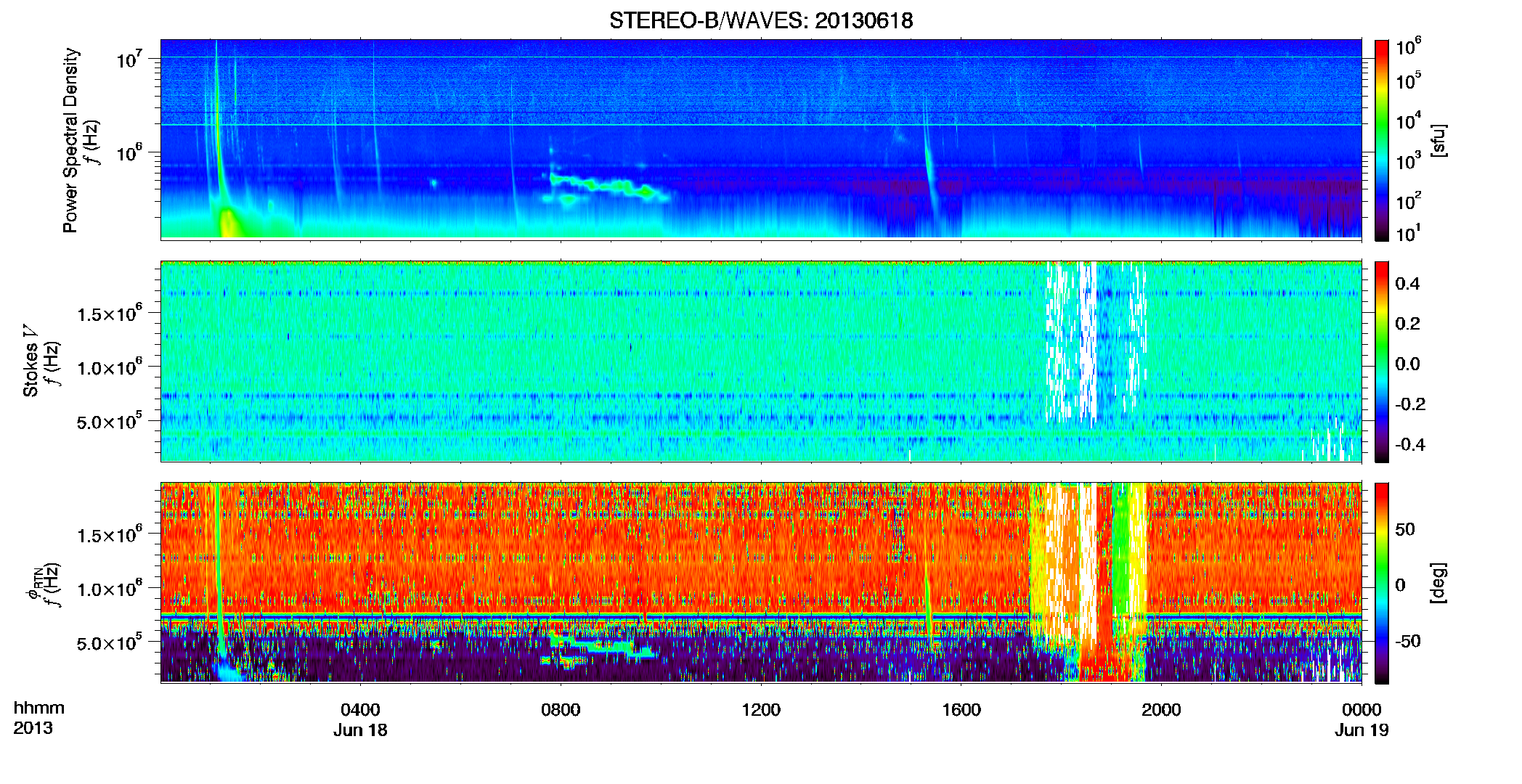The image size is (1522, 784).
Task: Click the Stokes V axis label
Action: [x=30, y=360]
